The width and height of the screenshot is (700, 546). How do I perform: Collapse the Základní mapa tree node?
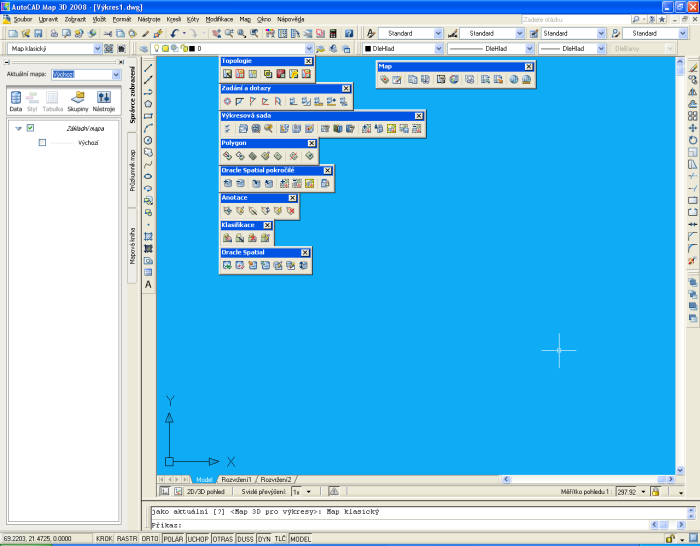point(18,129)
